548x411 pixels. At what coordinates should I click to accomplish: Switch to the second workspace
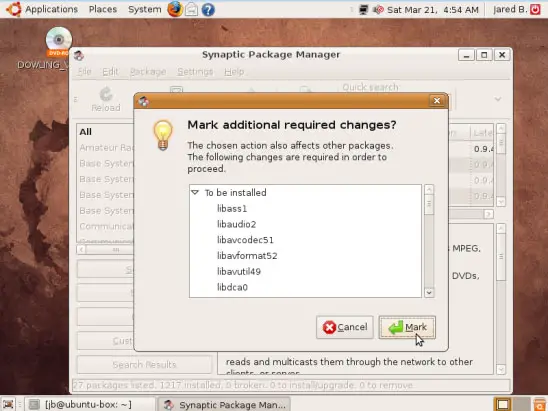pyautogui.click(x=521, y=404)
